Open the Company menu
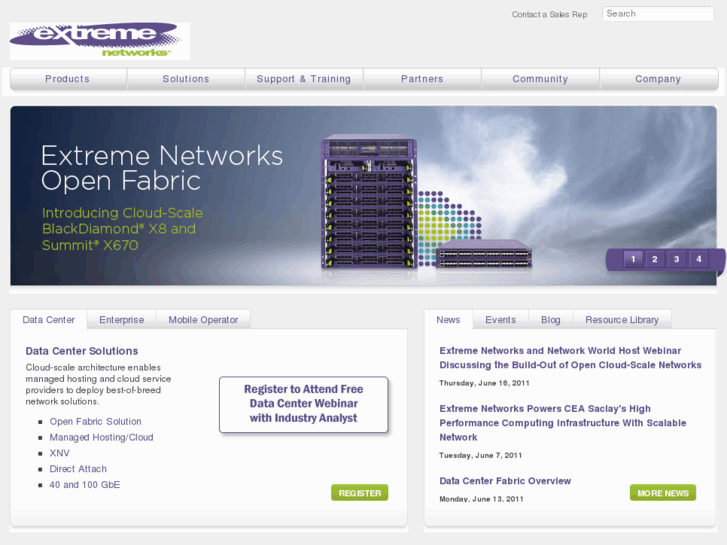This screenshot has width=727, height=545. pyautogui.click(x=658, y=79)
